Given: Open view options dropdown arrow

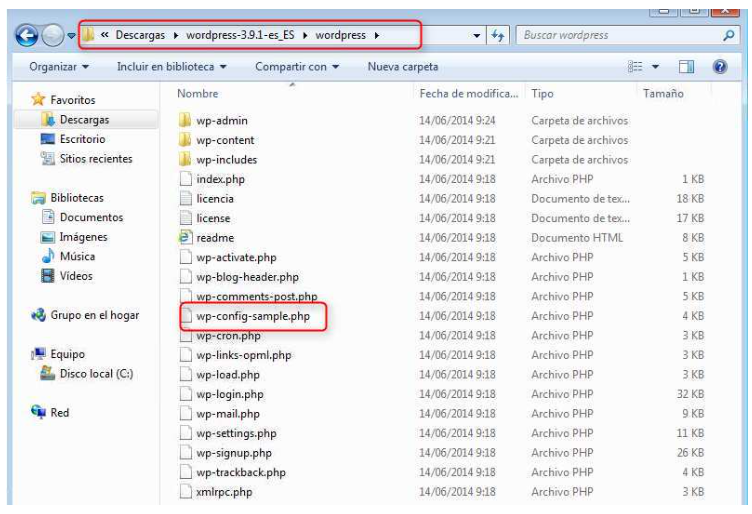Looking at the screenshot, I should click(655, 67).
